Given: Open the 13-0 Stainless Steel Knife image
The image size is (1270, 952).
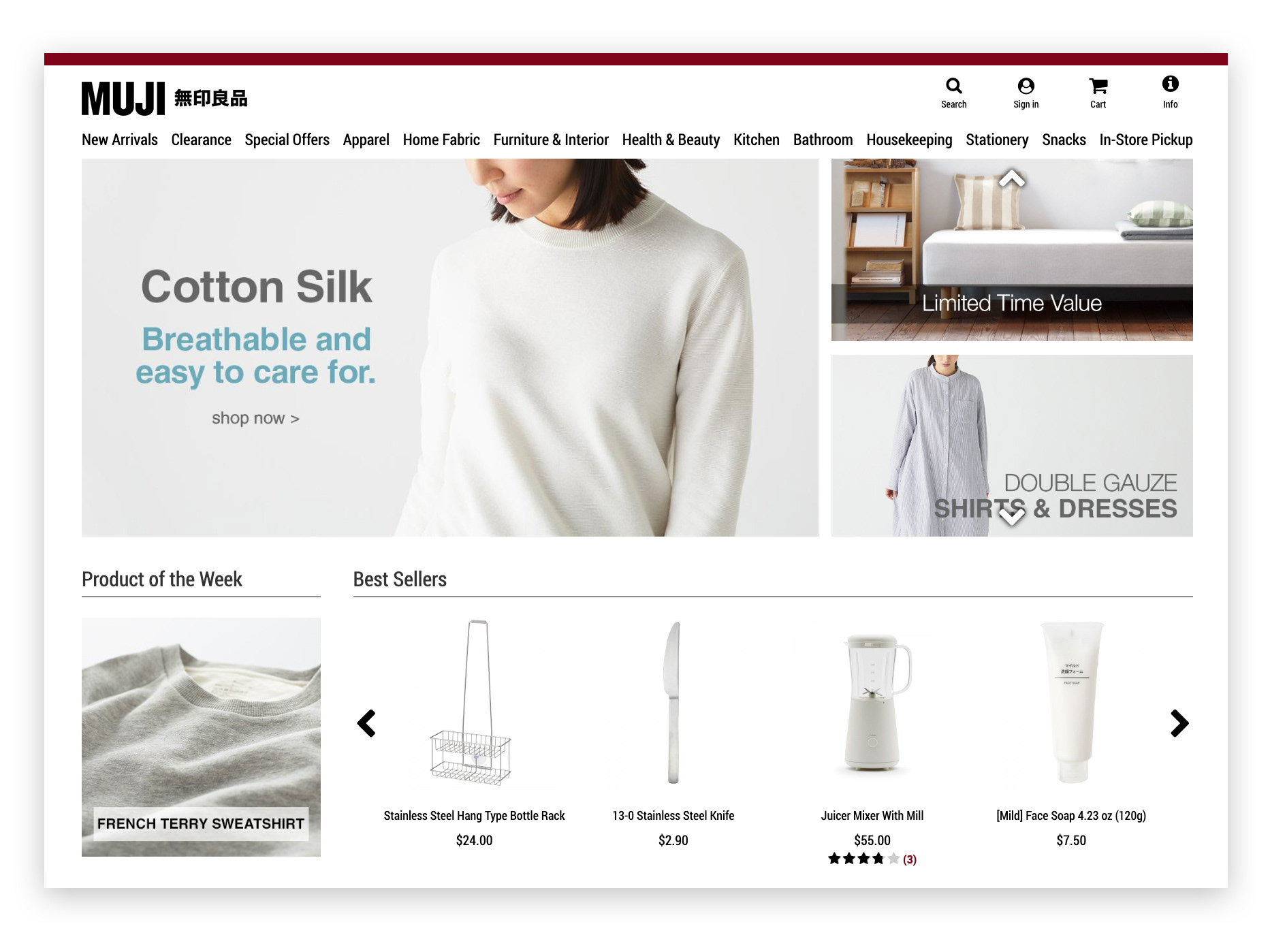Looking at the screenshot, I should coord(673,703).
